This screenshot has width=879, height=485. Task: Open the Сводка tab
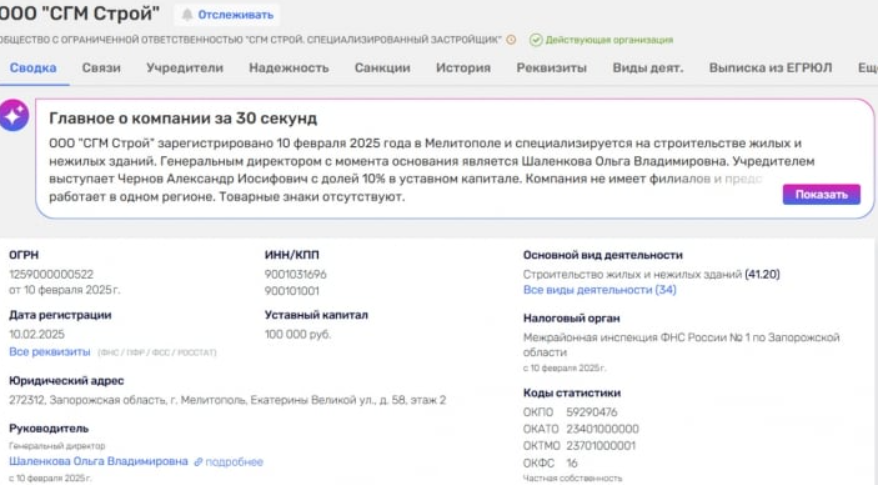(33, 68)
